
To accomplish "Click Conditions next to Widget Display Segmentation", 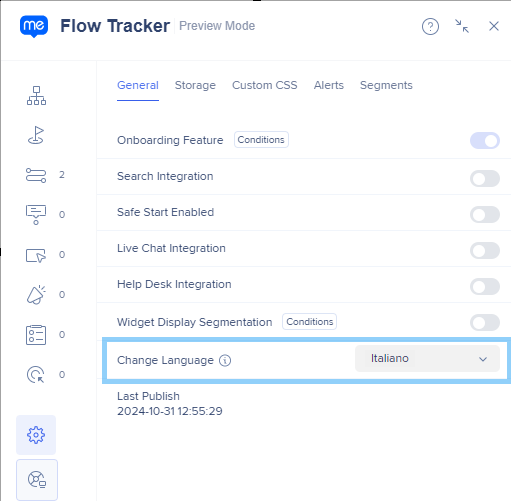I will point(310,322).
